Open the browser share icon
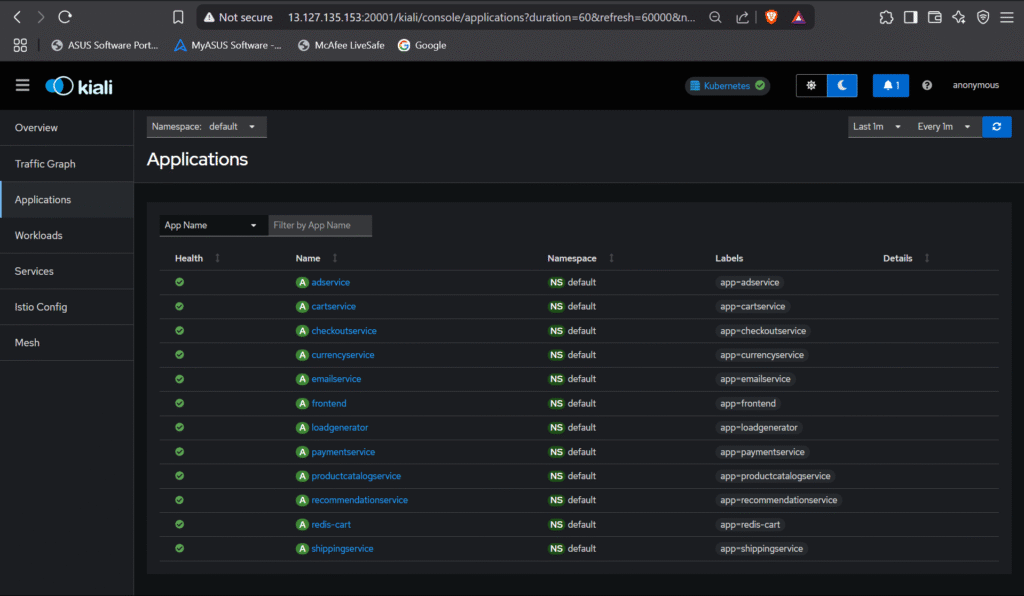Screen dimensions: 1024x596 click(743, 17)
